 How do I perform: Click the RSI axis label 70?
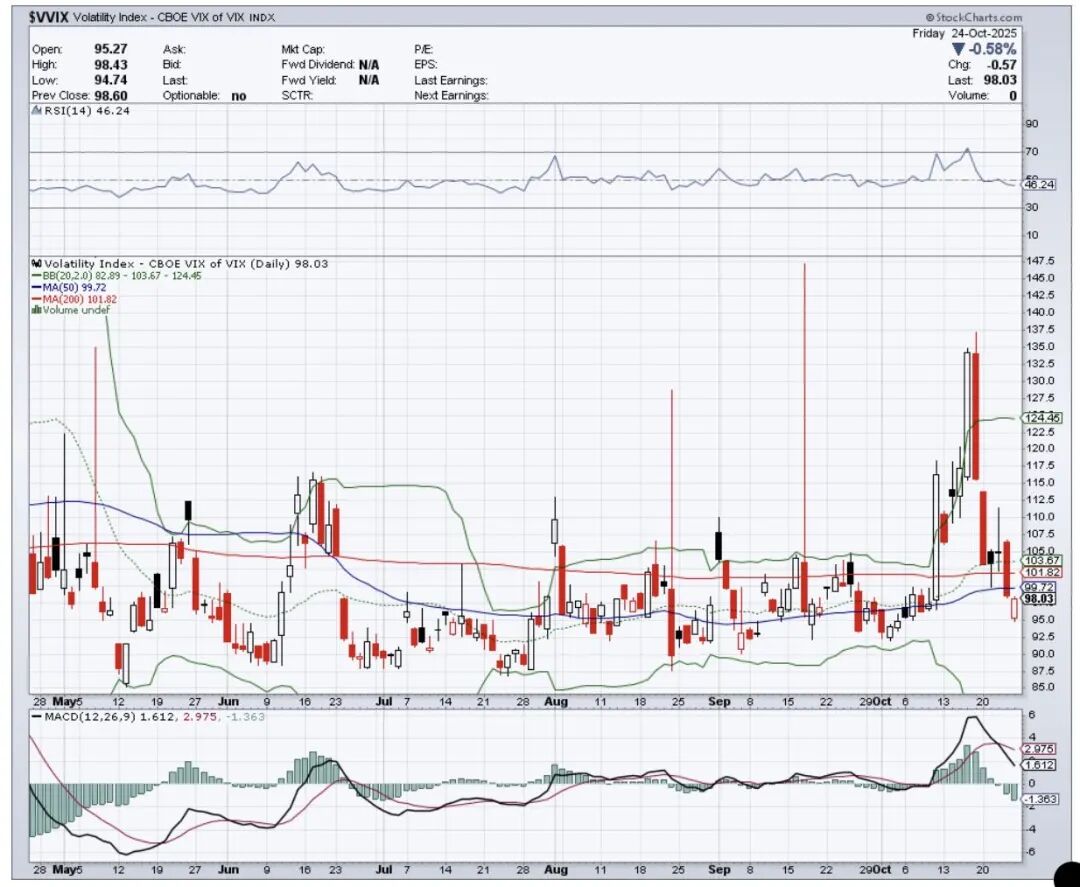pyautogui.click(x=1032, y=152)
